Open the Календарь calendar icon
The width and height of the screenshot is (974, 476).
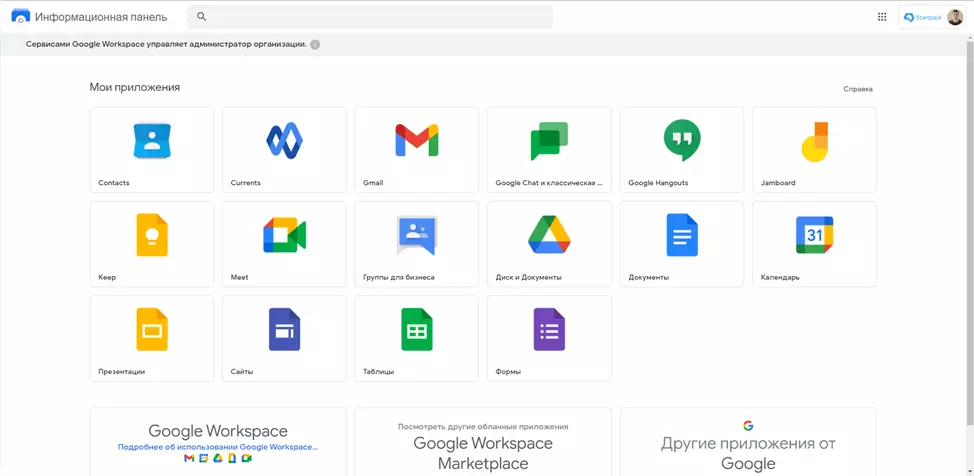click(814, 235)
